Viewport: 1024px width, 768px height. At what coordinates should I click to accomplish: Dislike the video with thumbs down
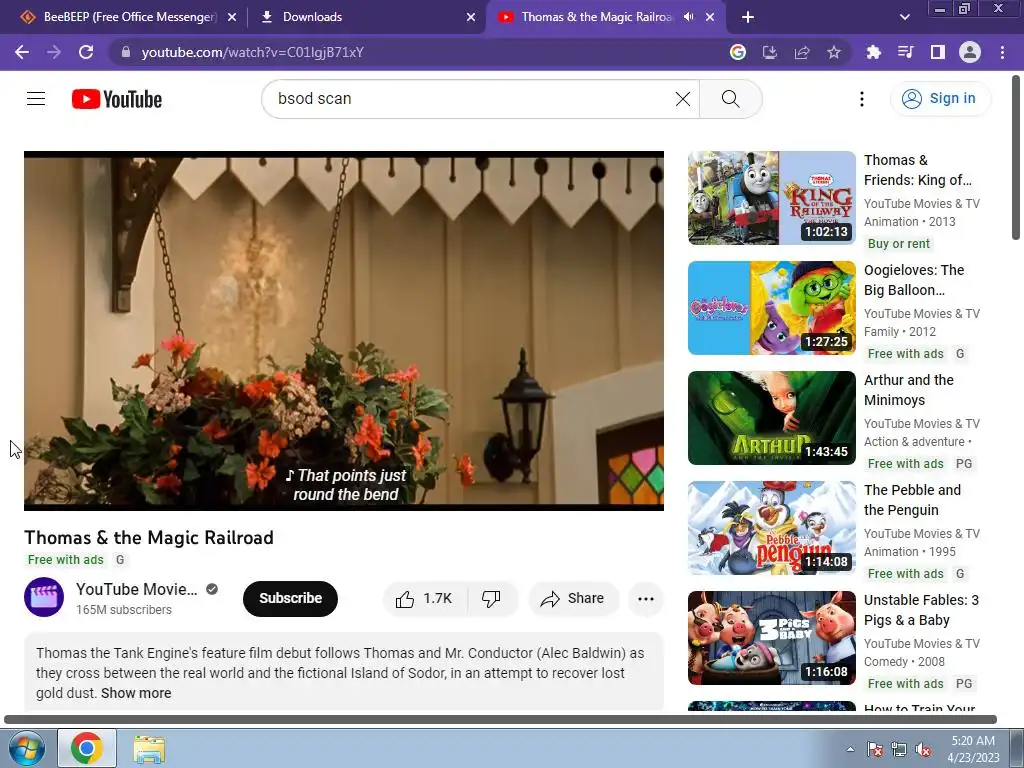tap(491, 599)
